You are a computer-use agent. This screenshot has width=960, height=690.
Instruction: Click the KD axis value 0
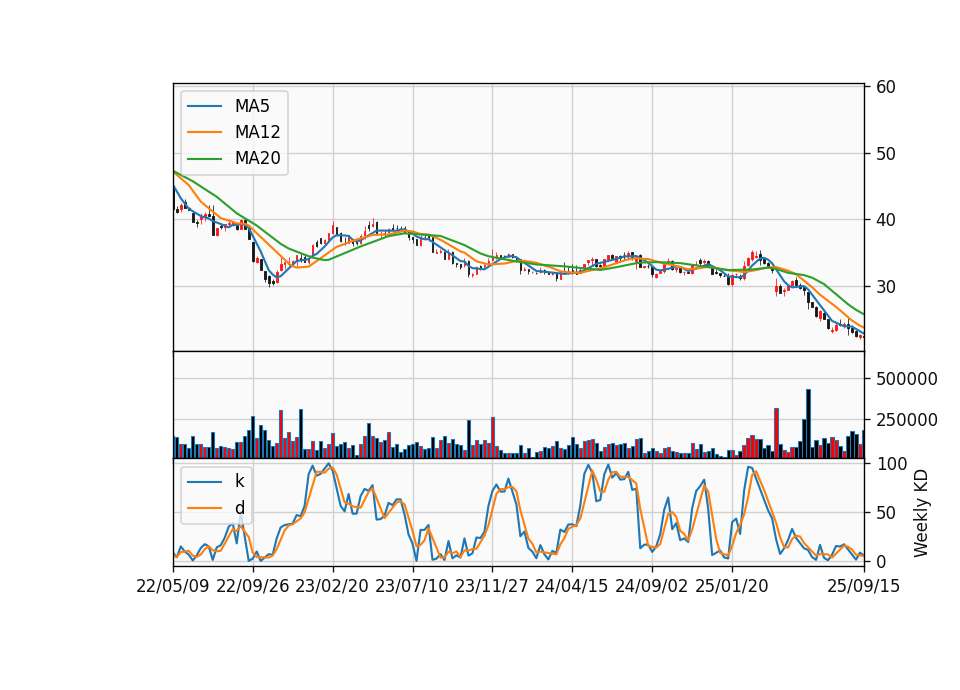[881, 561]
